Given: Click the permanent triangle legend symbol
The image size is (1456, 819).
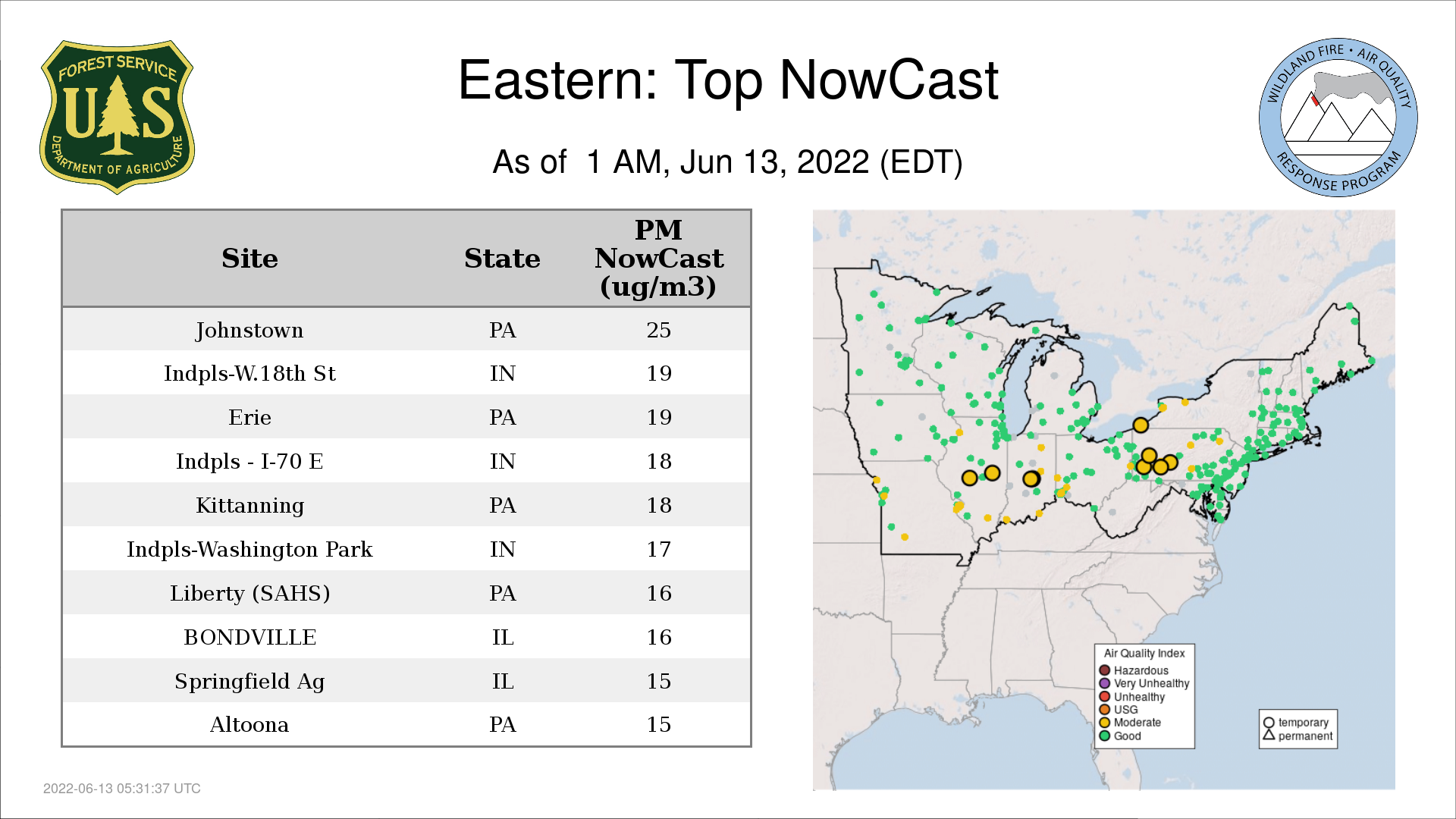Looking at the screenshot, I should pyautogui.click(x=1269, y=735).
